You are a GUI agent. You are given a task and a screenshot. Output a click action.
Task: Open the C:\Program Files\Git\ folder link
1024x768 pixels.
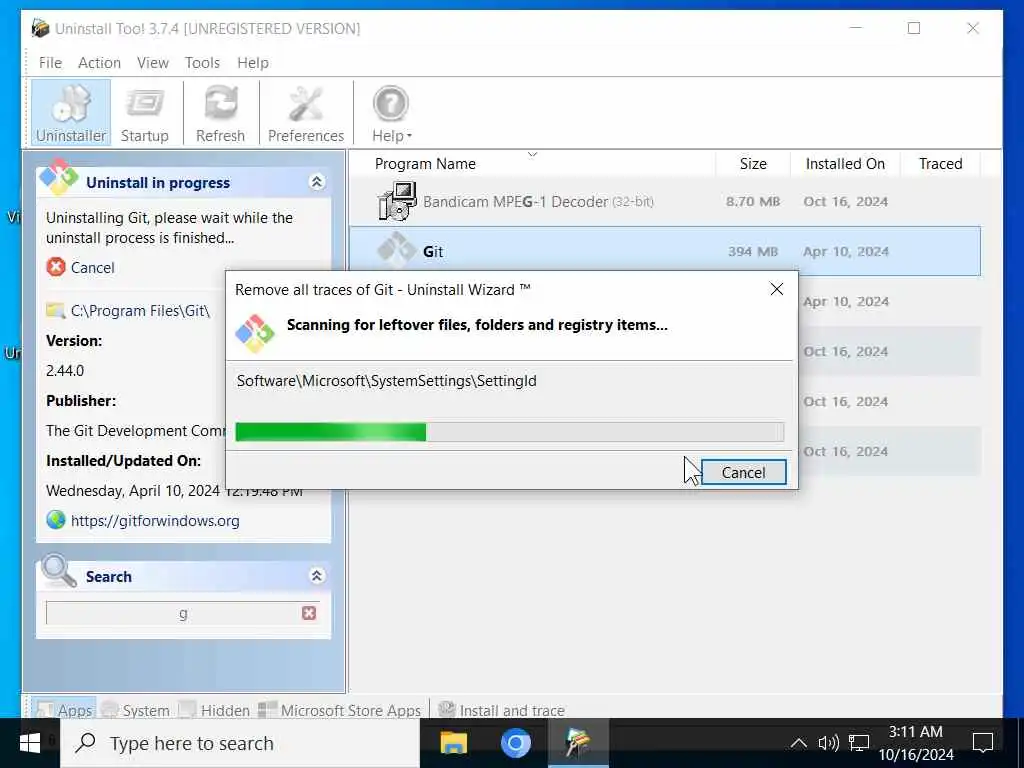click(x=140, y=311)
